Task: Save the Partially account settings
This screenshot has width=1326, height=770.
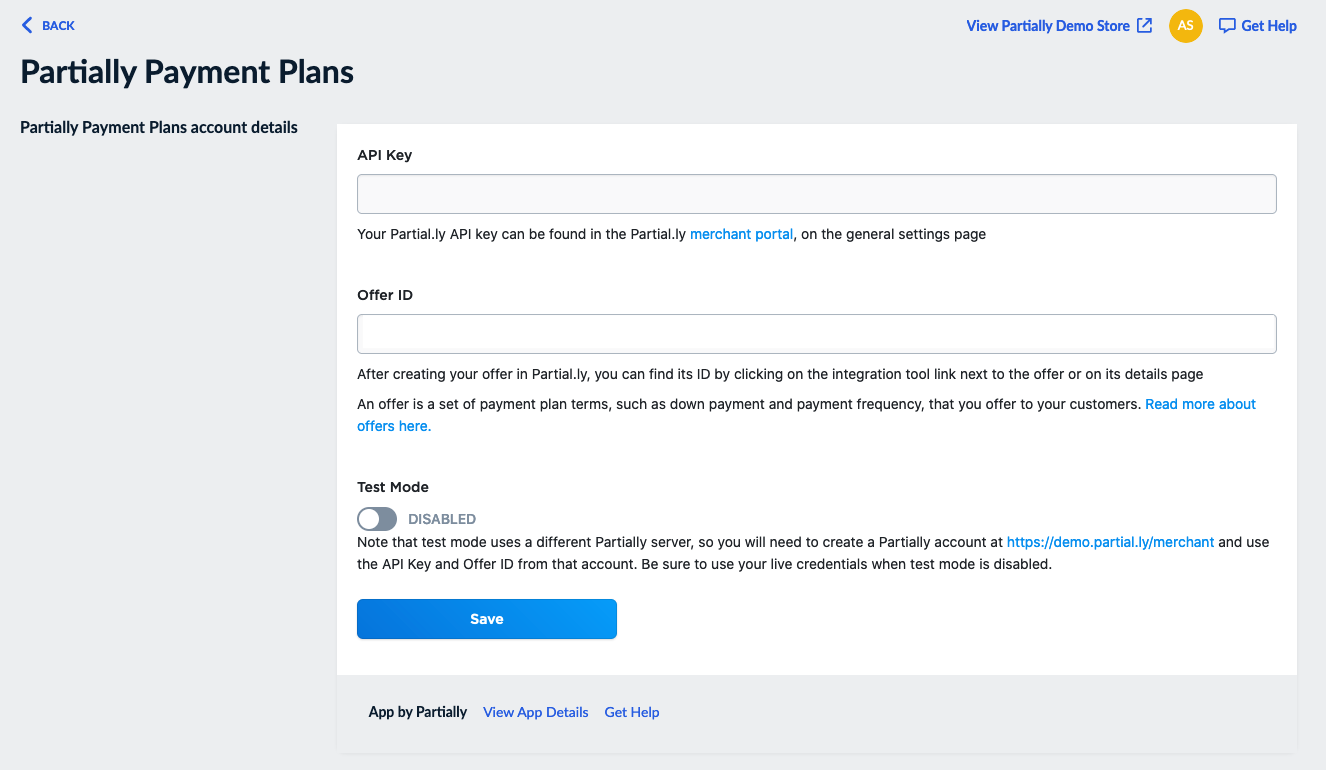Action: point(487,619)
